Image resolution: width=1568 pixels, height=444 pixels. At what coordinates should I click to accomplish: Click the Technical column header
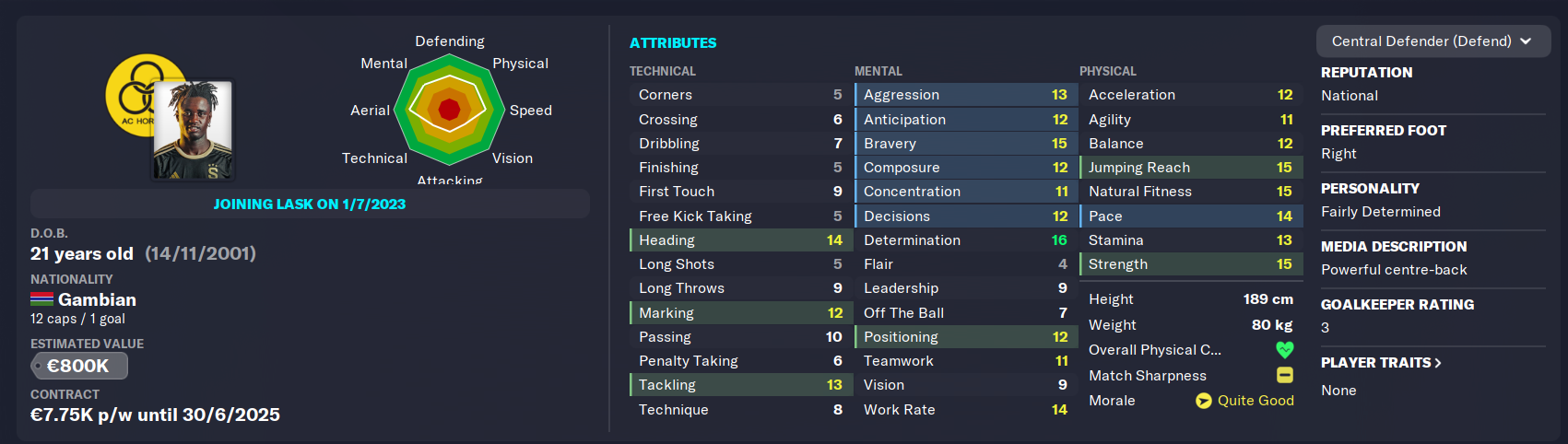(663, 71)
